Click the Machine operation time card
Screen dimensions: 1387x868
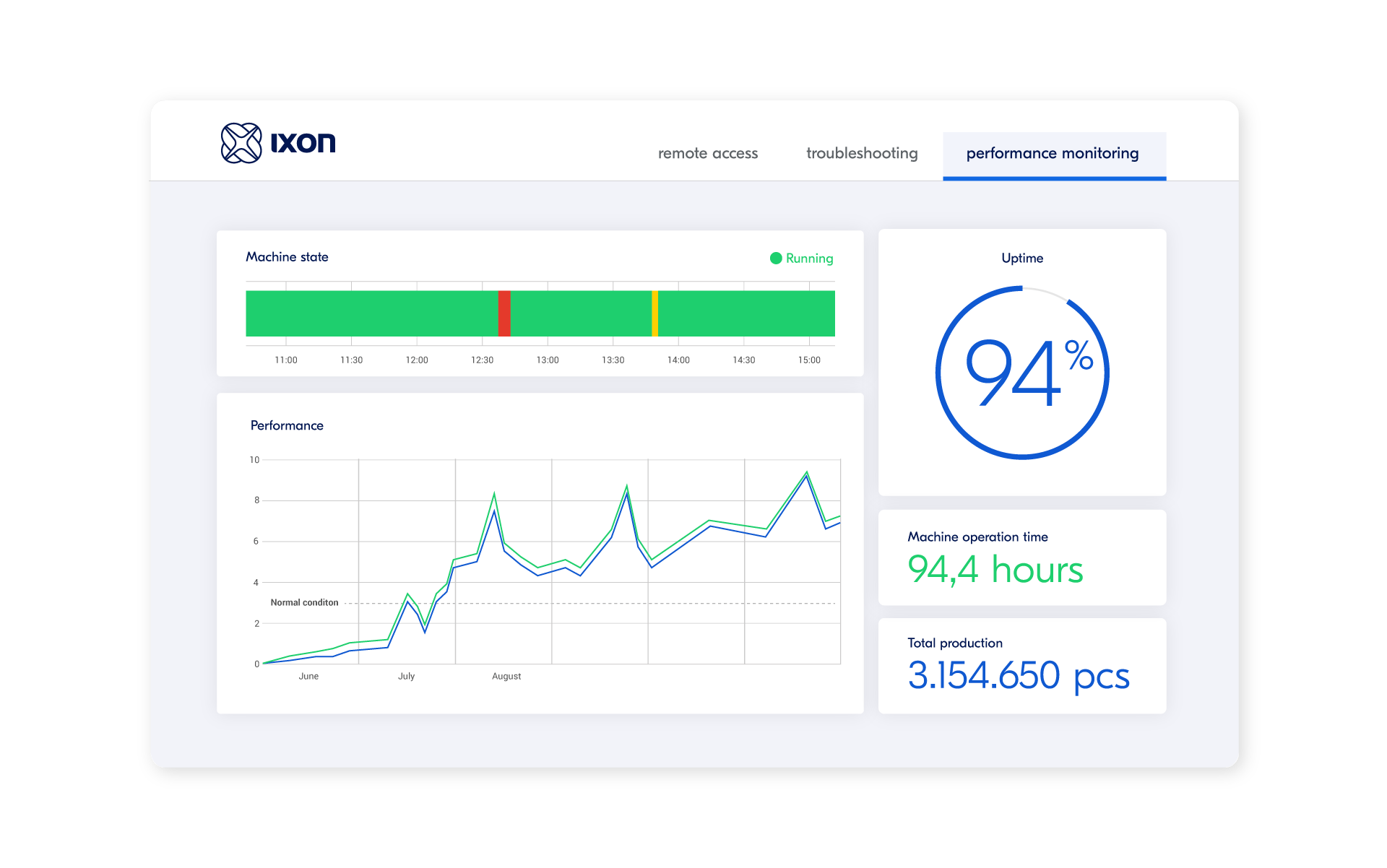[x=1021, y=557]
